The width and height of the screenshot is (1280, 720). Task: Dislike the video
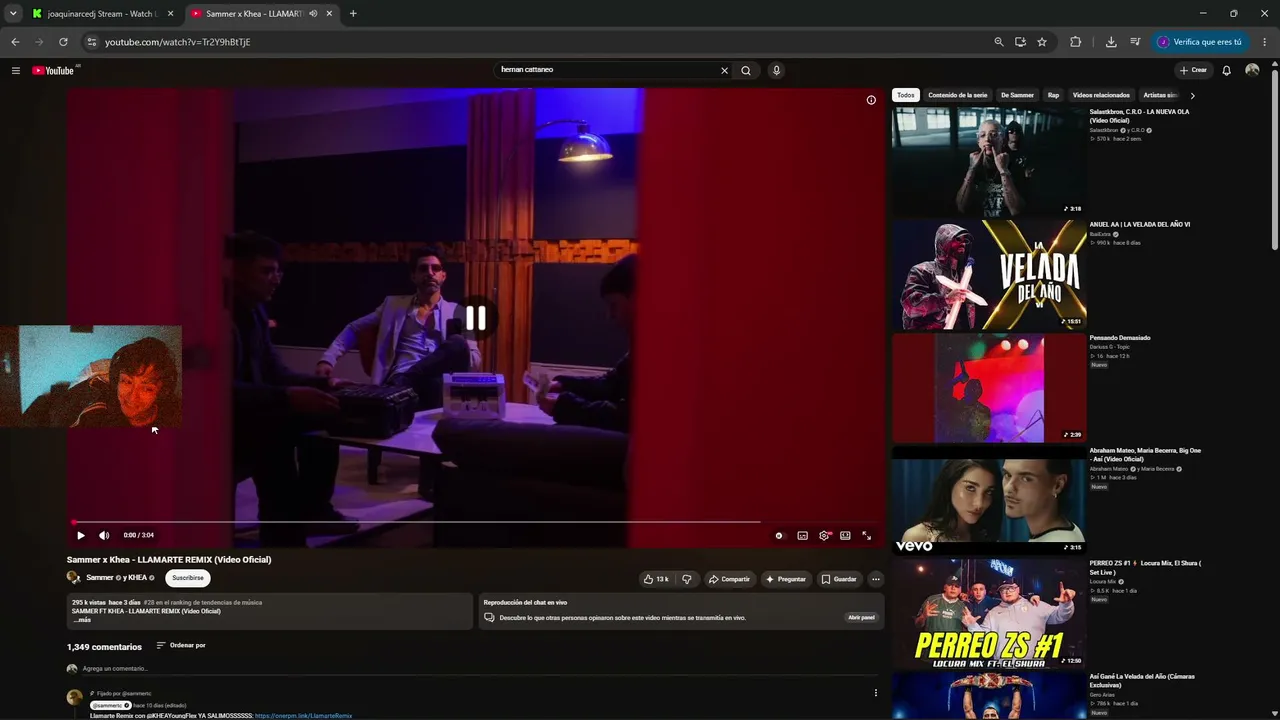tap(686, 579)
